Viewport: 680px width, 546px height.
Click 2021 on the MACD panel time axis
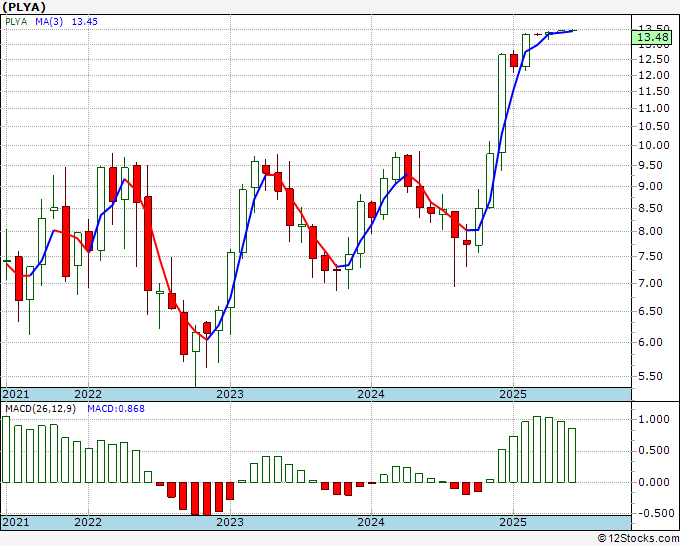[x=16, y=522]
